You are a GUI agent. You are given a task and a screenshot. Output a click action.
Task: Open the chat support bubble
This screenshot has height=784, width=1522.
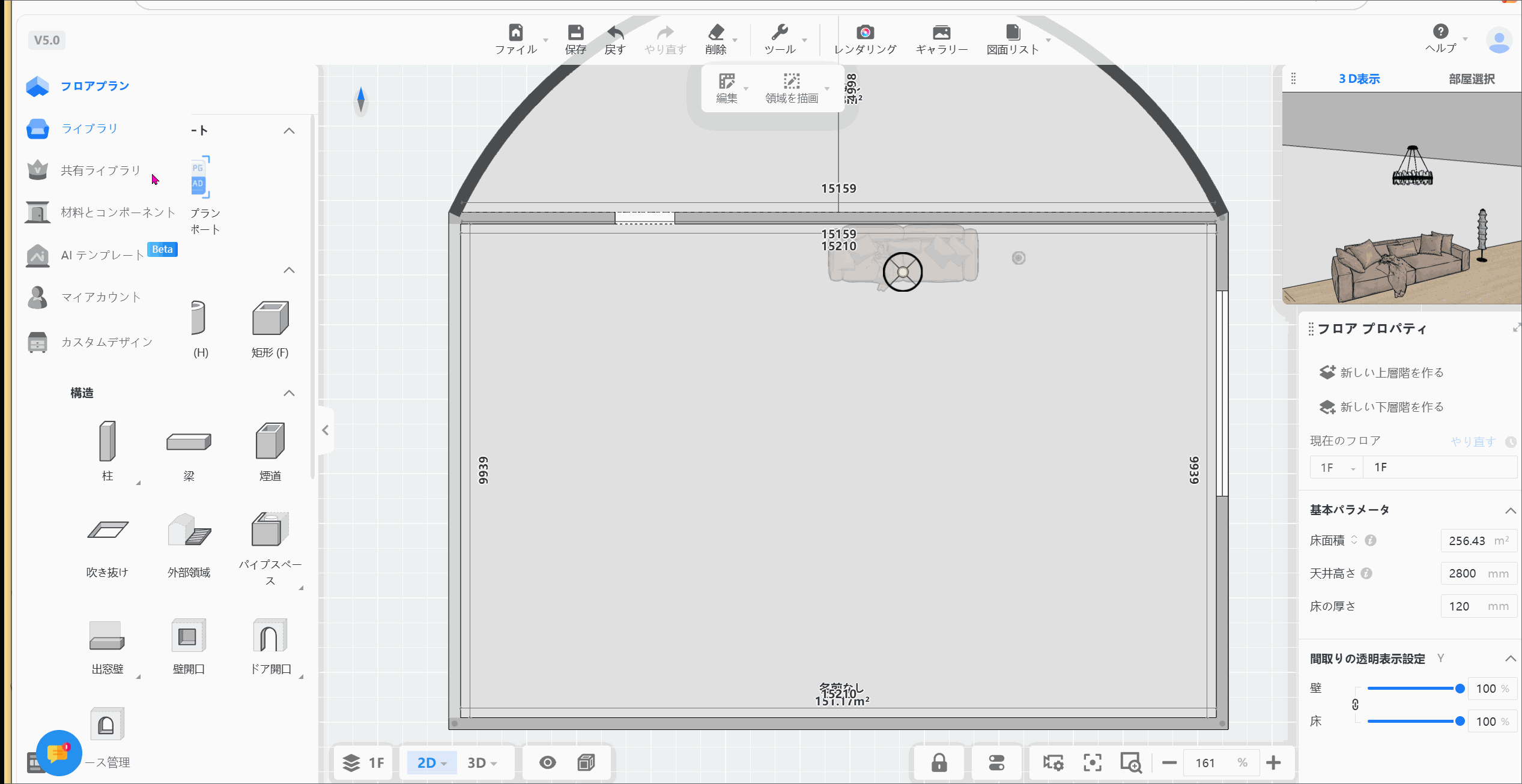(x=59, y=753)
